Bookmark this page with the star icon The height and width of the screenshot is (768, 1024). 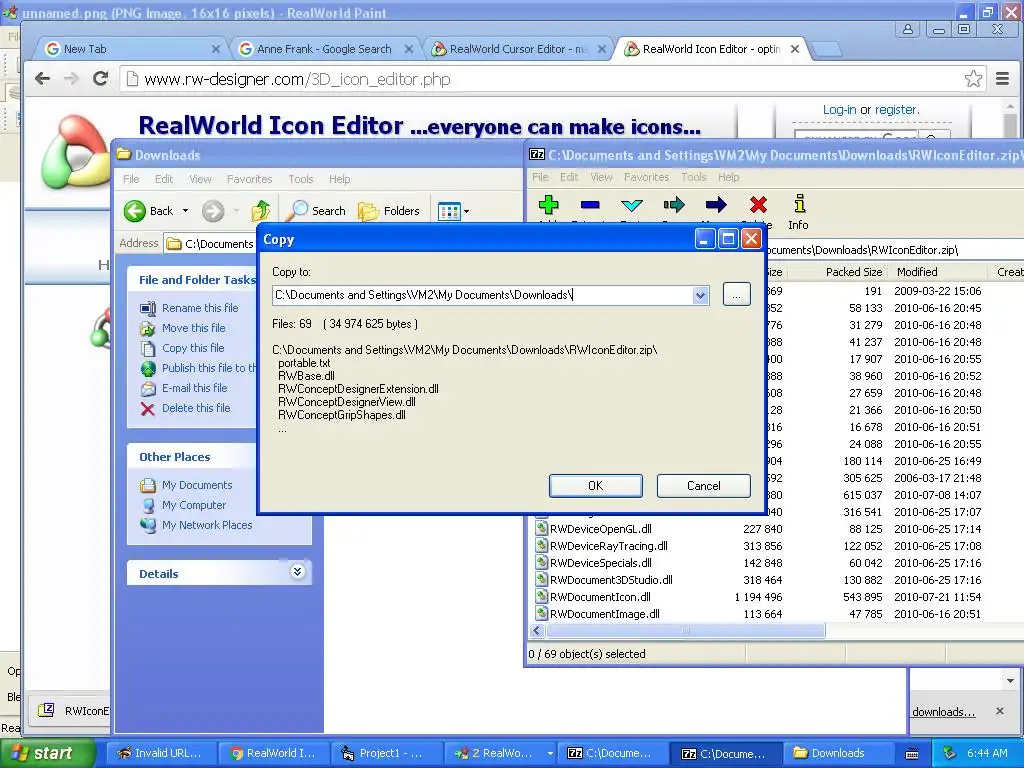click(x=973, y=79)
